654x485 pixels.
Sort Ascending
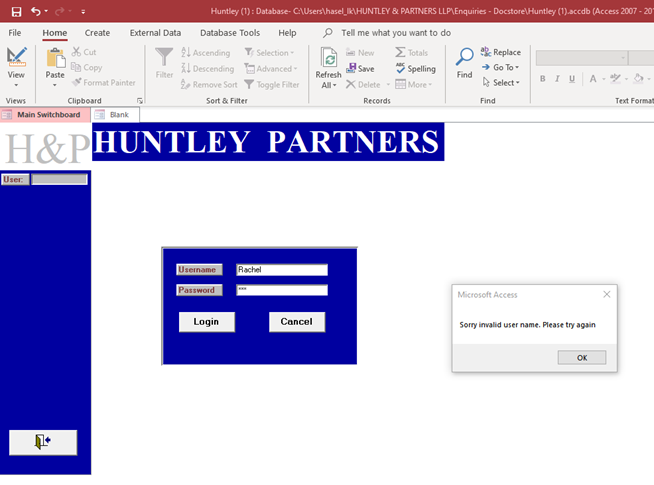[x=206, y=53]
